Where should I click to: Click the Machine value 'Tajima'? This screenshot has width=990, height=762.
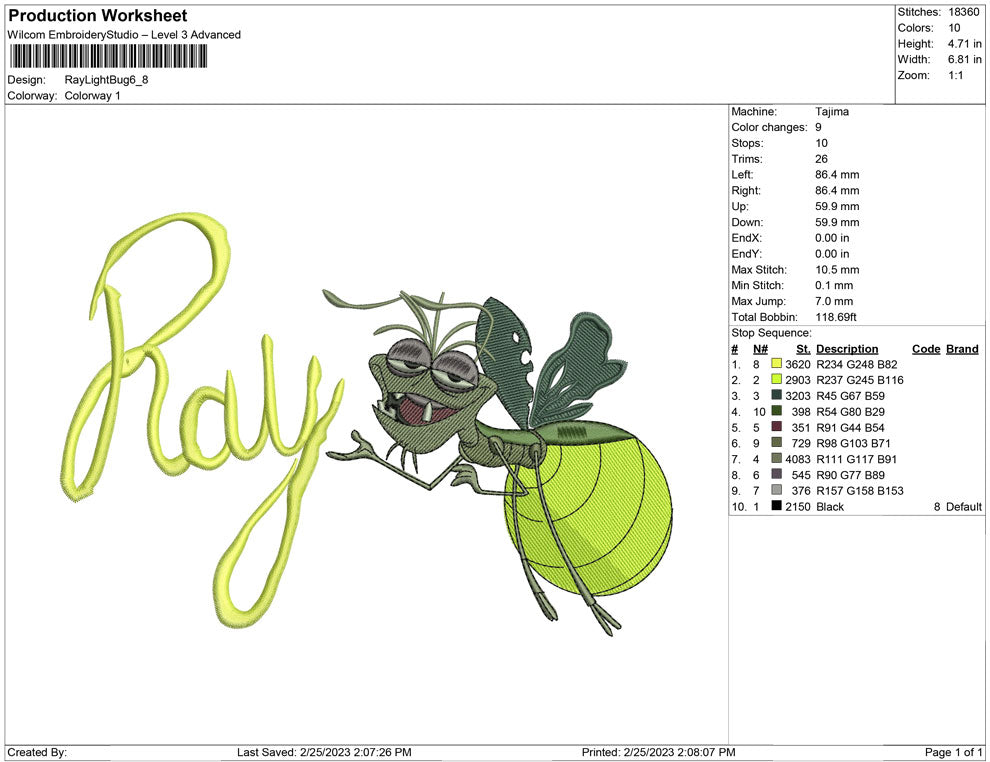point(832,111)
